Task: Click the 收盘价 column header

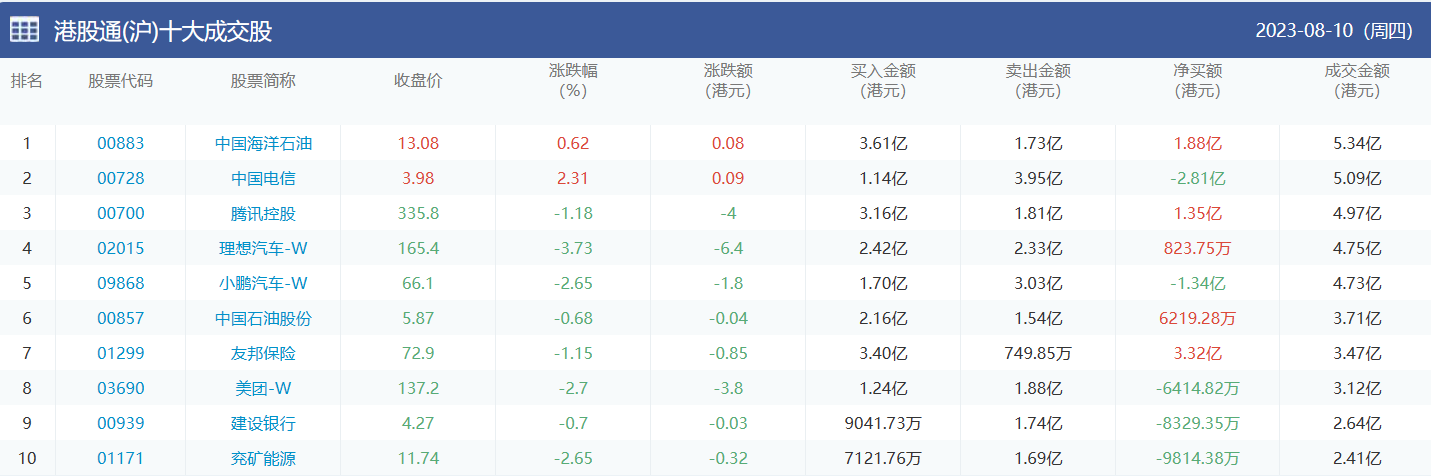Action: click(x=418, y=81)
